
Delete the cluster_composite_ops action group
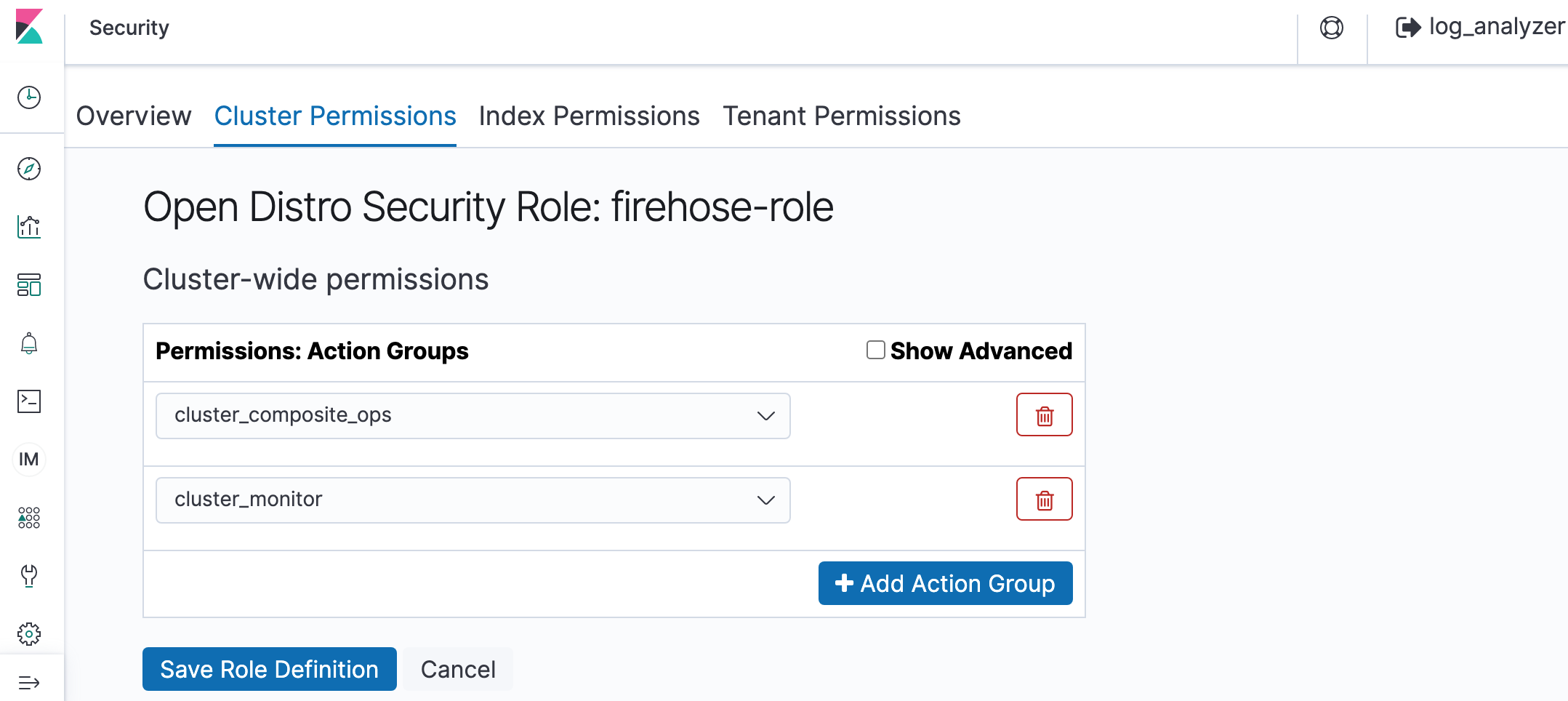pos(1044,415)
